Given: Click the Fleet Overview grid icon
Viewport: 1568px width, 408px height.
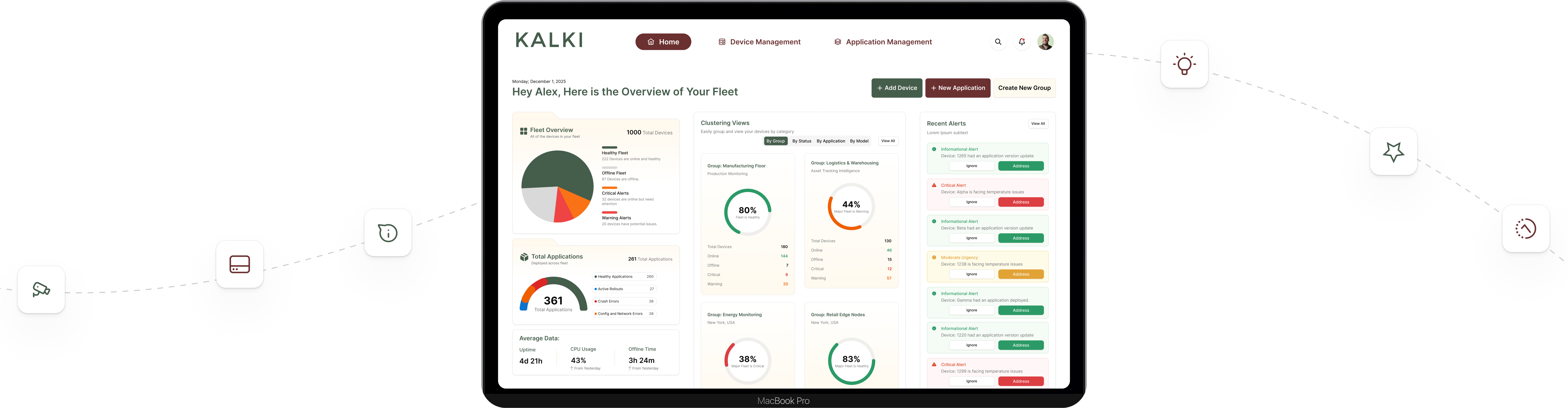Looking at the screenshot, I should (523, 131).
